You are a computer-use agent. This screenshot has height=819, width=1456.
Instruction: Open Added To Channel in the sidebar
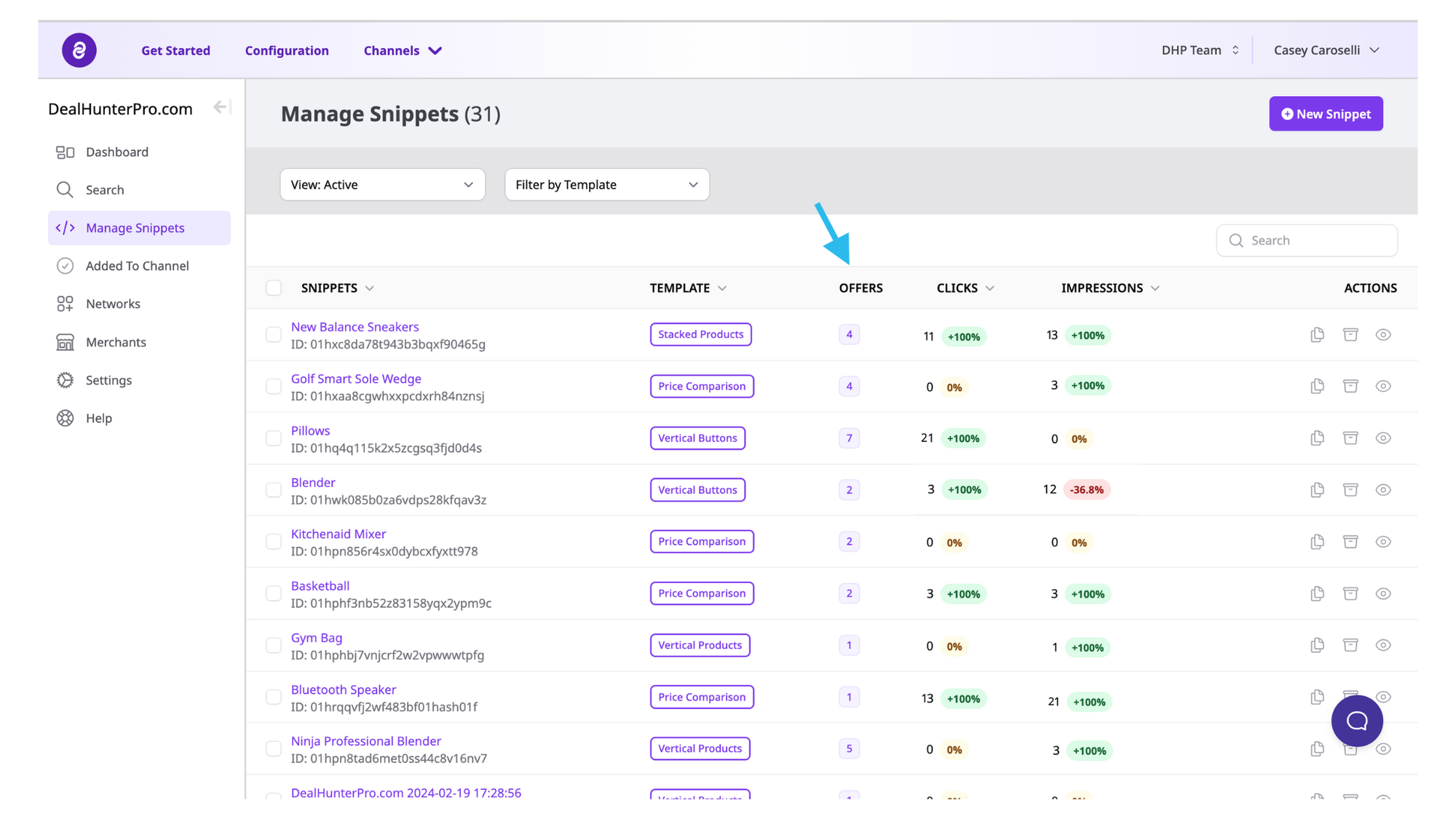tap(137, 266)
